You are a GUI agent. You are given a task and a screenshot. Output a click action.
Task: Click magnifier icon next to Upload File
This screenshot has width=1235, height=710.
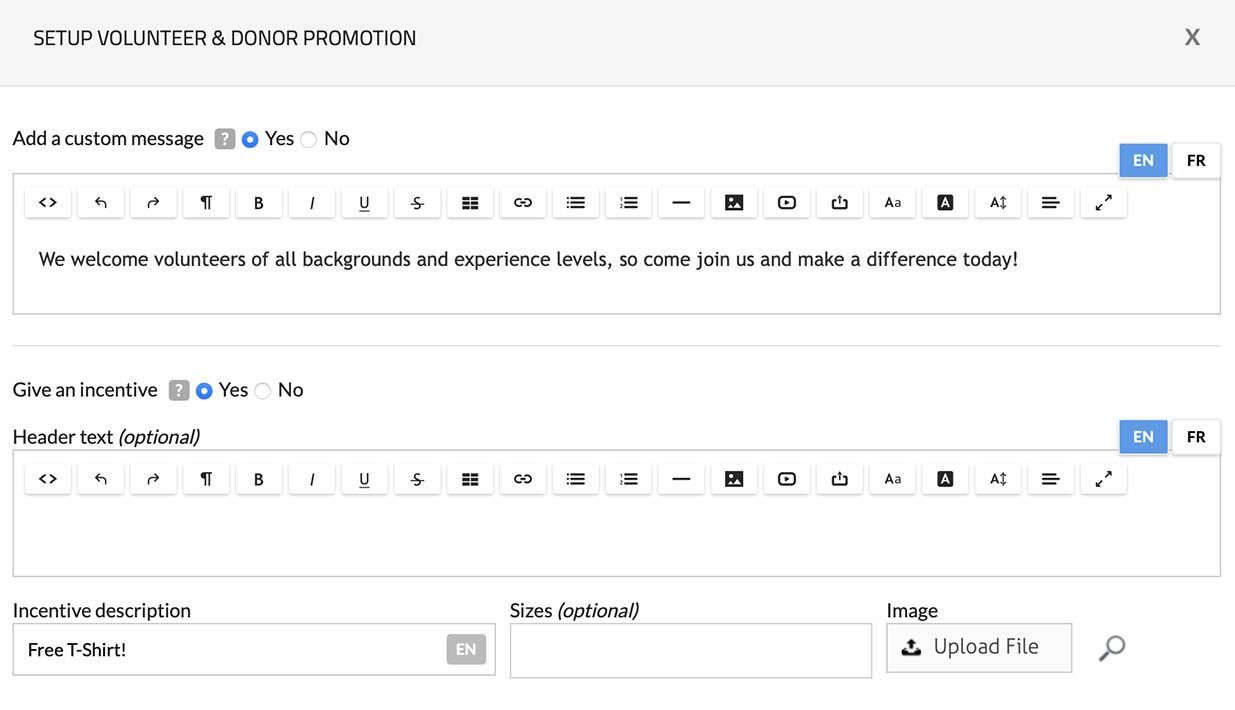(1111, 648)
